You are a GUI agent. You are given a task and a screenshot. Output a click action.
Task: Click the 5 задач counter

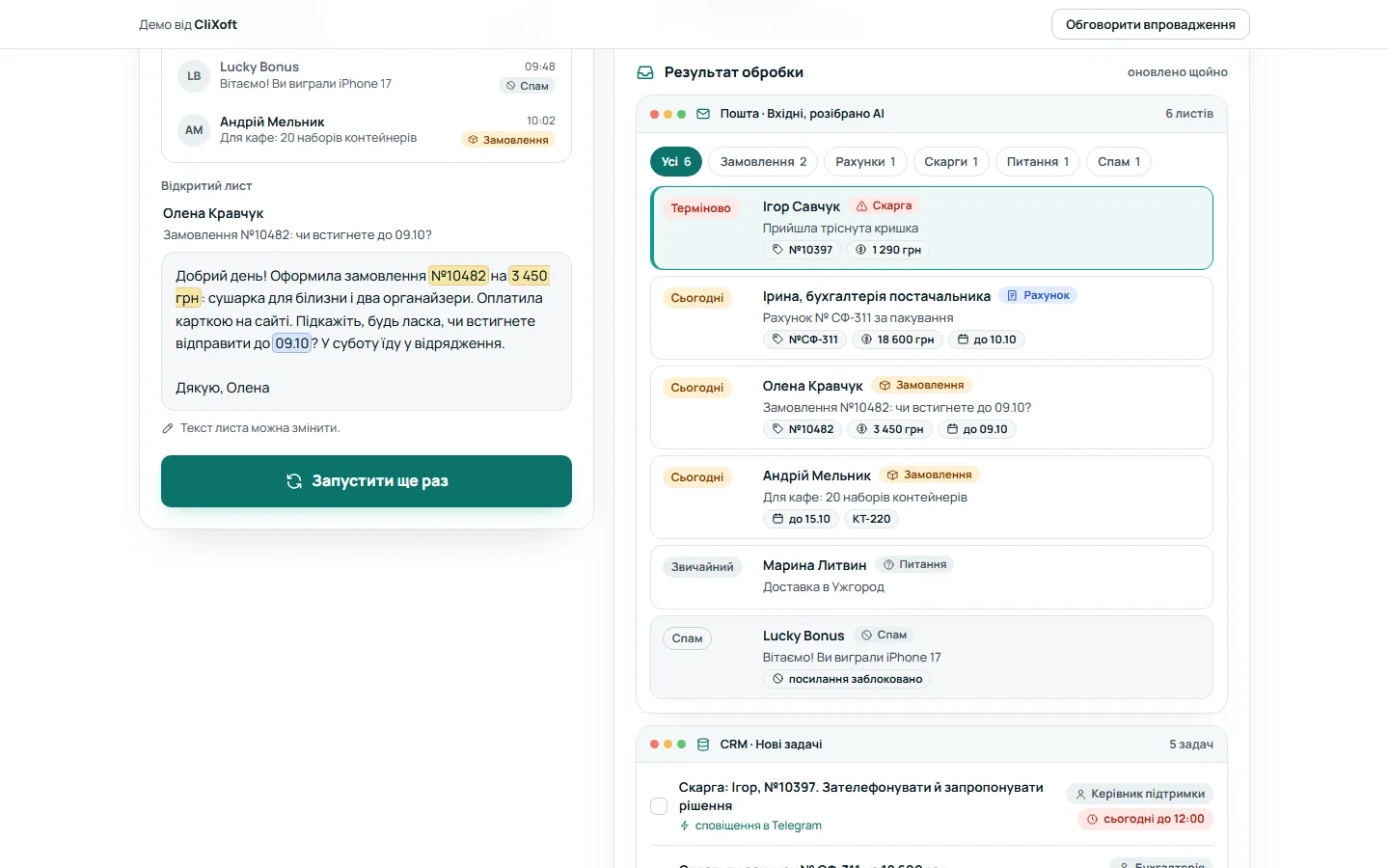[1191, 745]
